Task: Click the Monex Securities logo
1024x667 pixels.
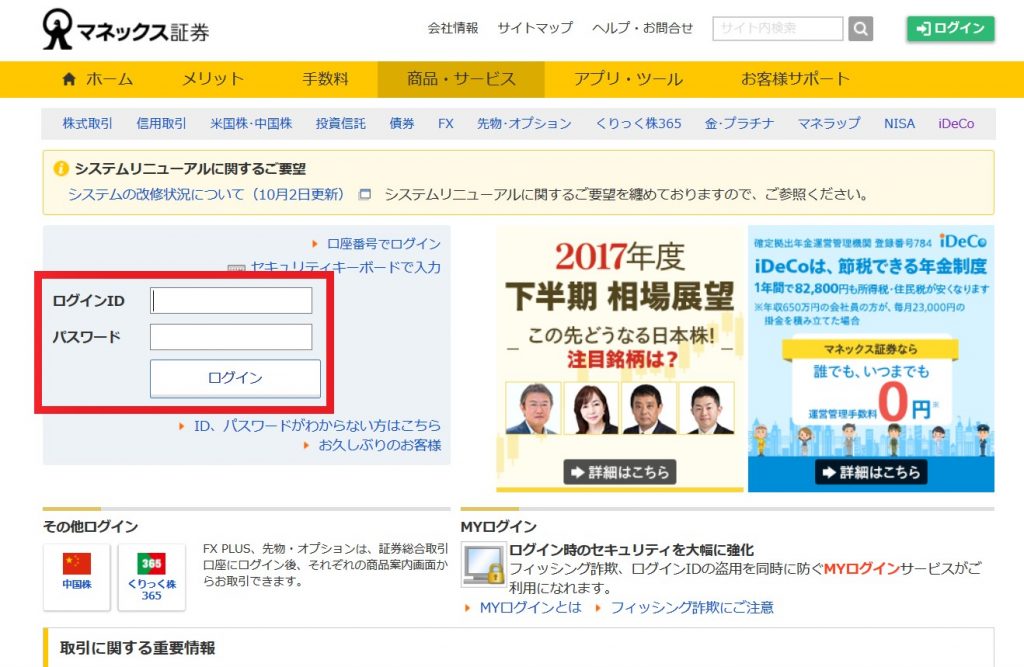Action: pos(125,29)
